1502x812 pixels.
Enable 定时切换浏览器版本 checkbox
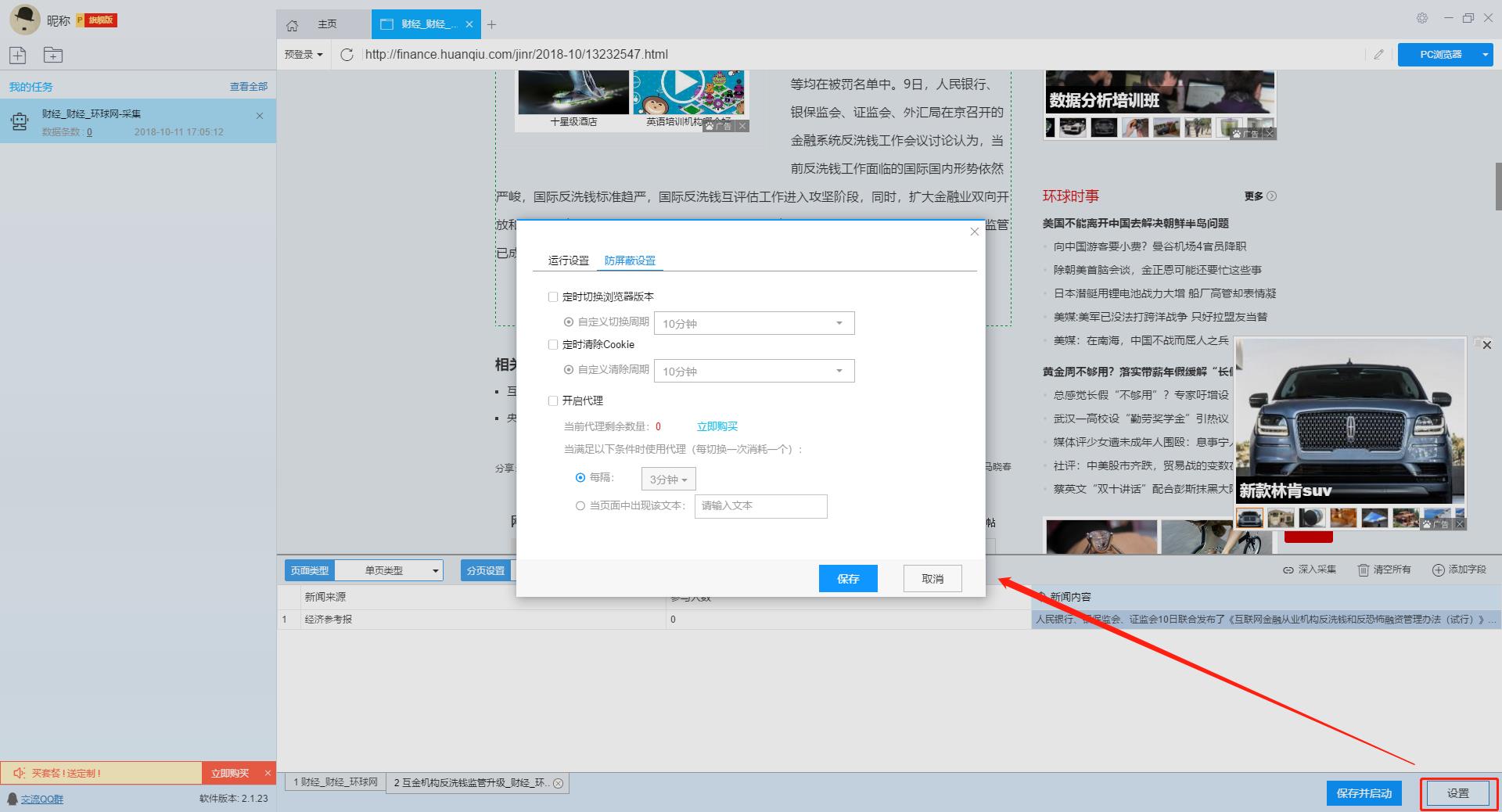(553, 296)
